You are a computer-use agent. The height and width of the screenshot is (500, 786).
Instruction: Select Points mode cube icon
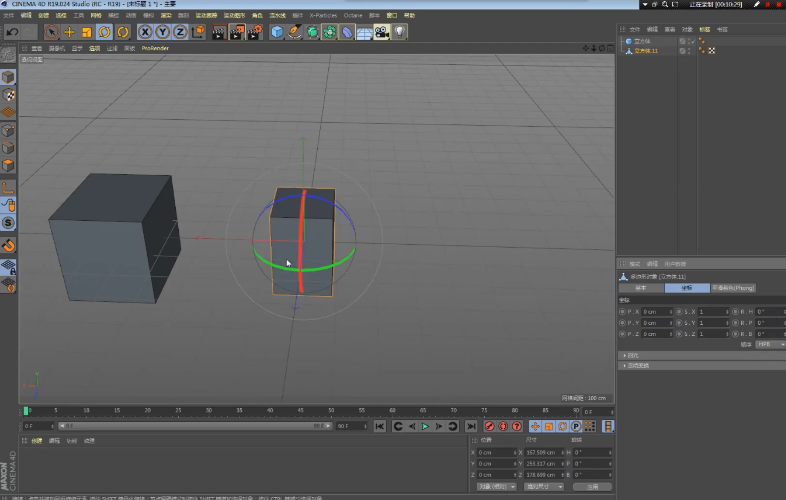(8, 130)
